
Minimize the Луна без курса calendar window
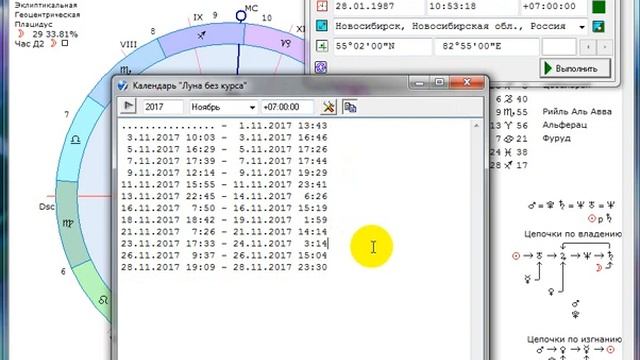419,83
